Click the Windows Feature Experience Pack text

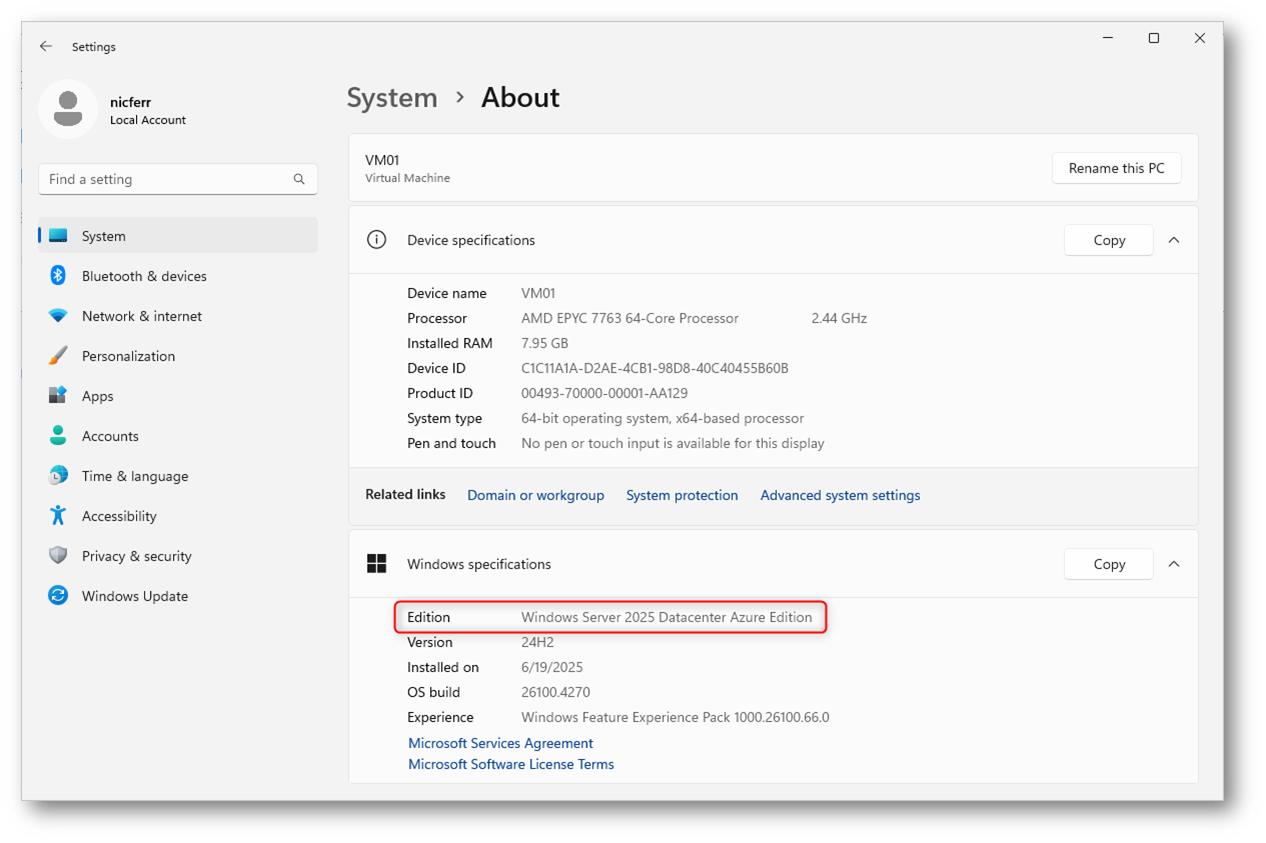[675, 717]
